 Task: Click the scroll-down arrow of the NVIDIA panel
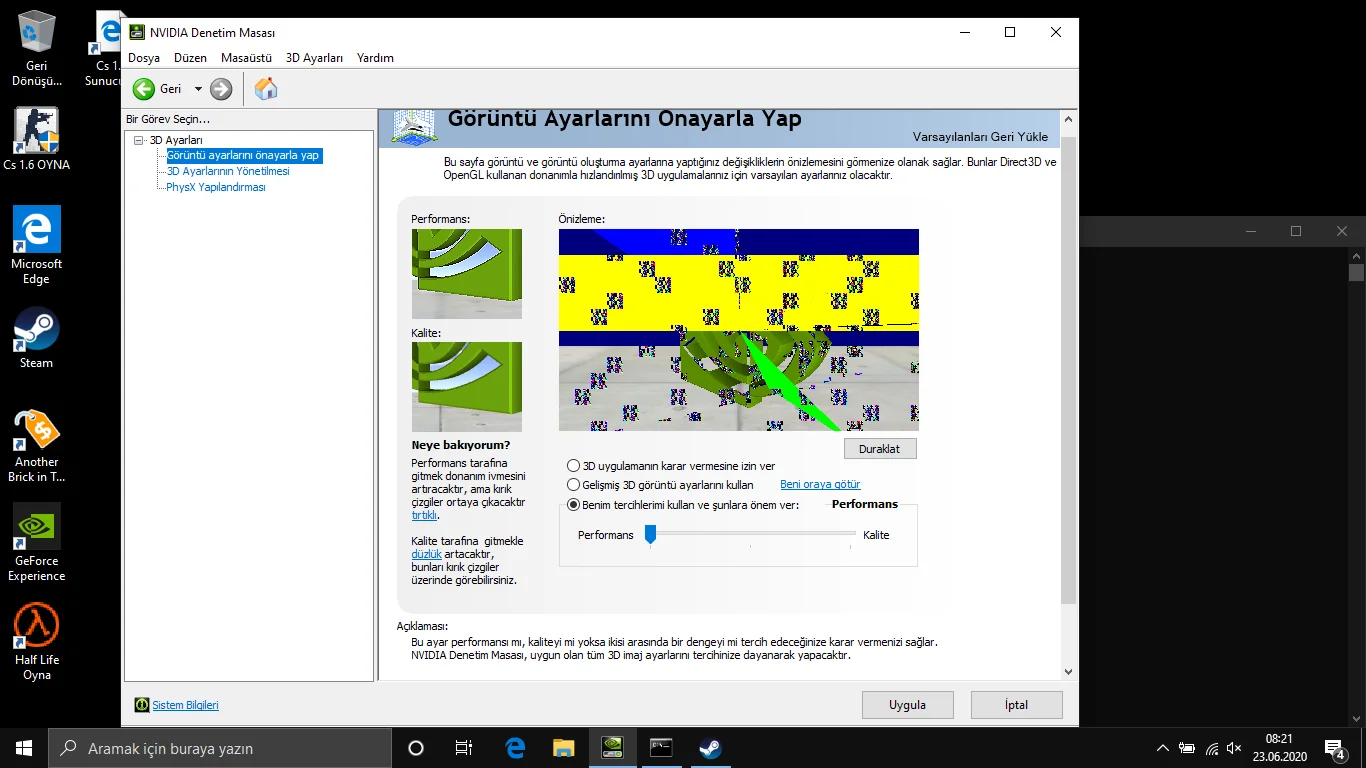tap(1068, 672)
